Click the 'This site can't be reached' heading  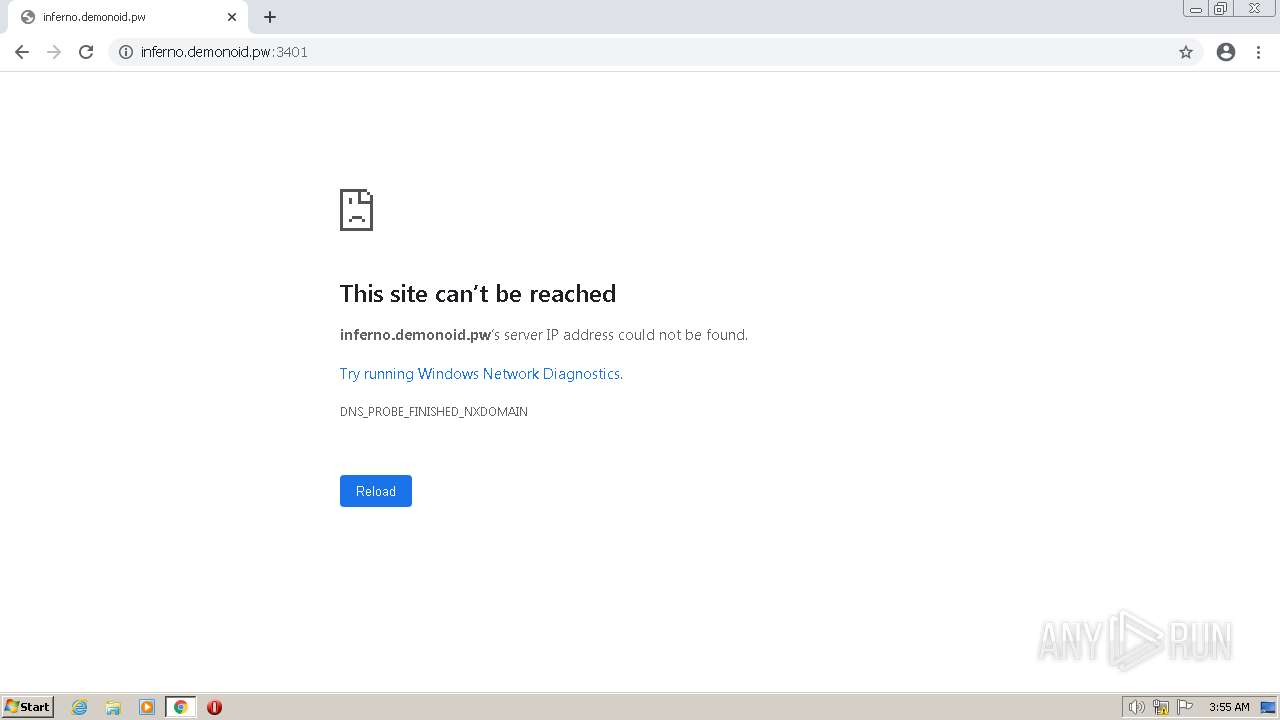coord(478,293)
